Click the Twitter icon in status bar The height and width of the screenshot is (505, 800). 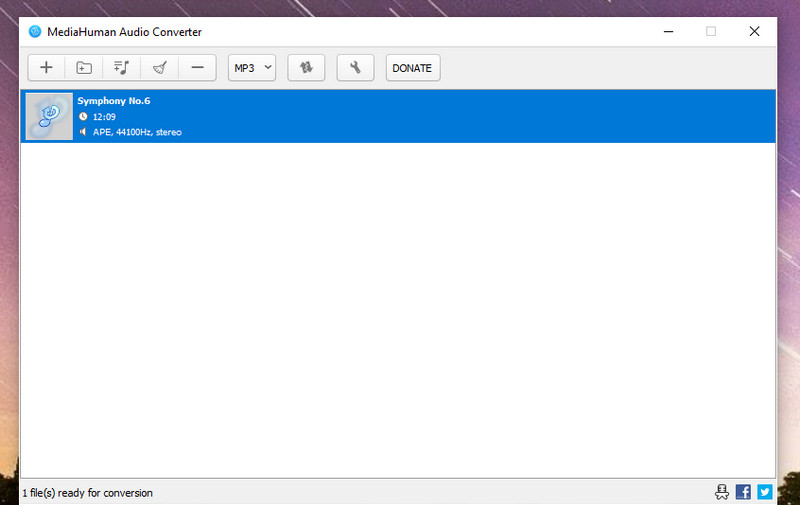(764, 492)
